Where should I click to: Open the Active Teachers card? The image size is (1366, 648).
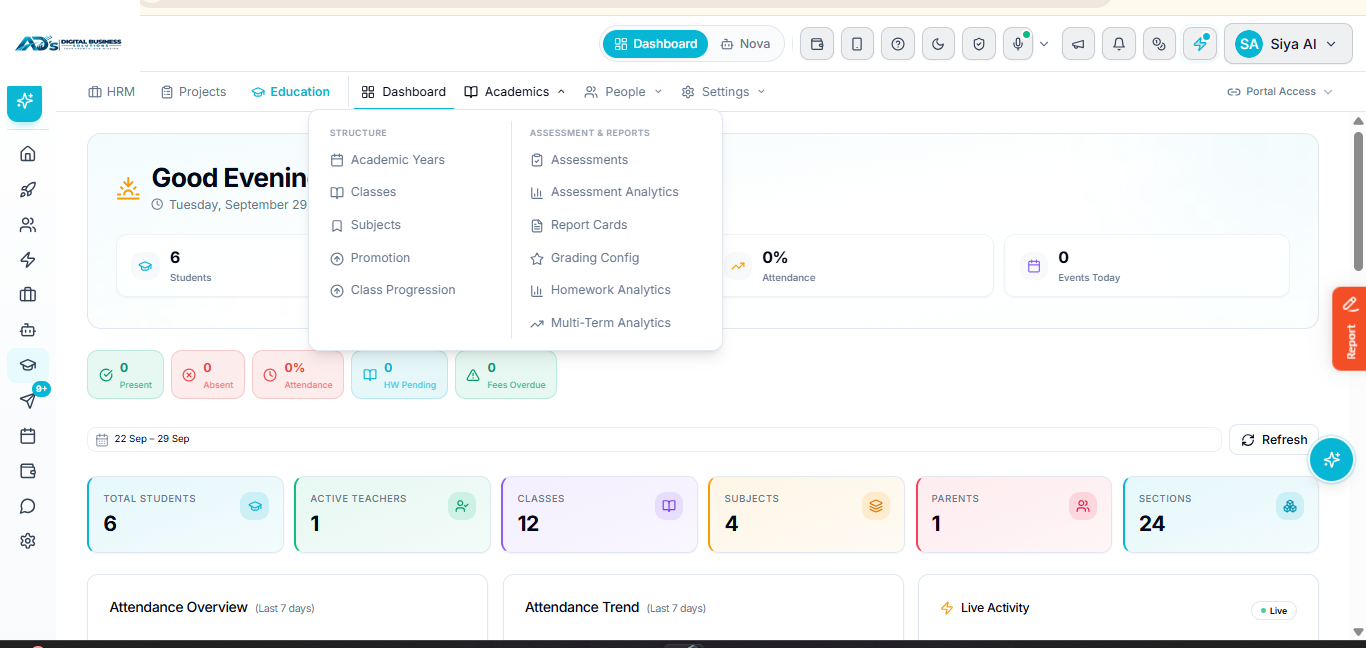tap(392, 514)
